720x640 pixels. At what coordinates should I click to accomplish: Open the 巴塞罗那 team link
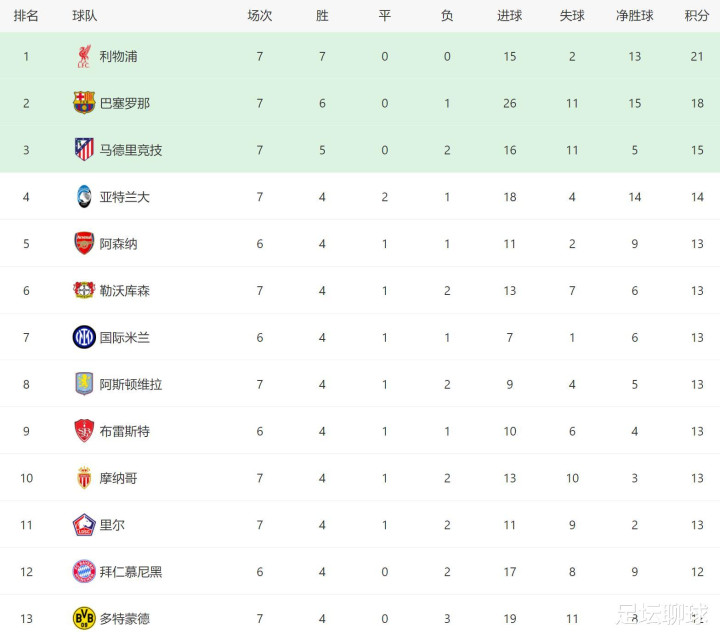(126, 103)
